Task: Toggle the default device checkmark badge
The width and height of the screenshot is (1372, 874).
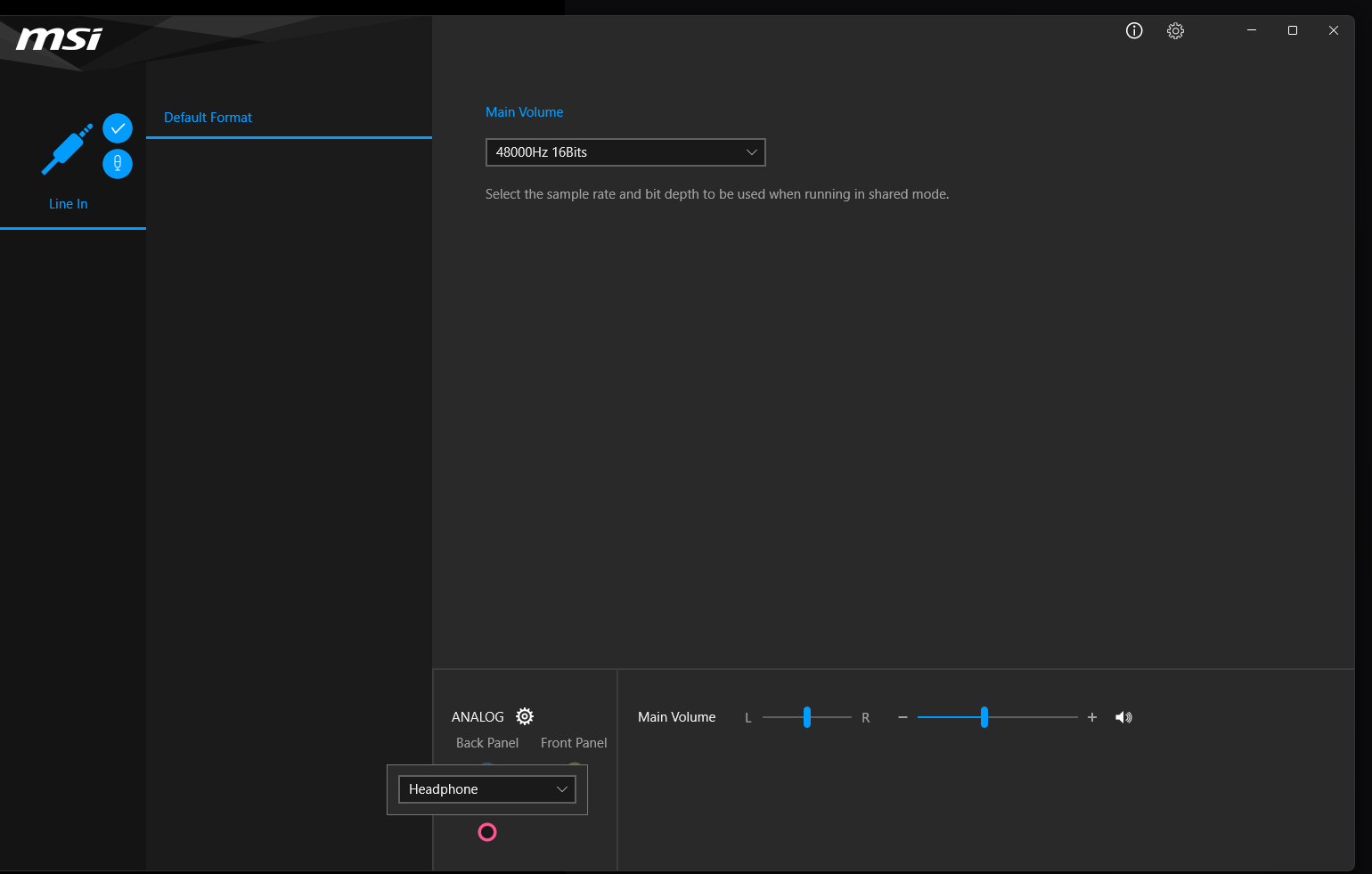Action: pos(118,128)
